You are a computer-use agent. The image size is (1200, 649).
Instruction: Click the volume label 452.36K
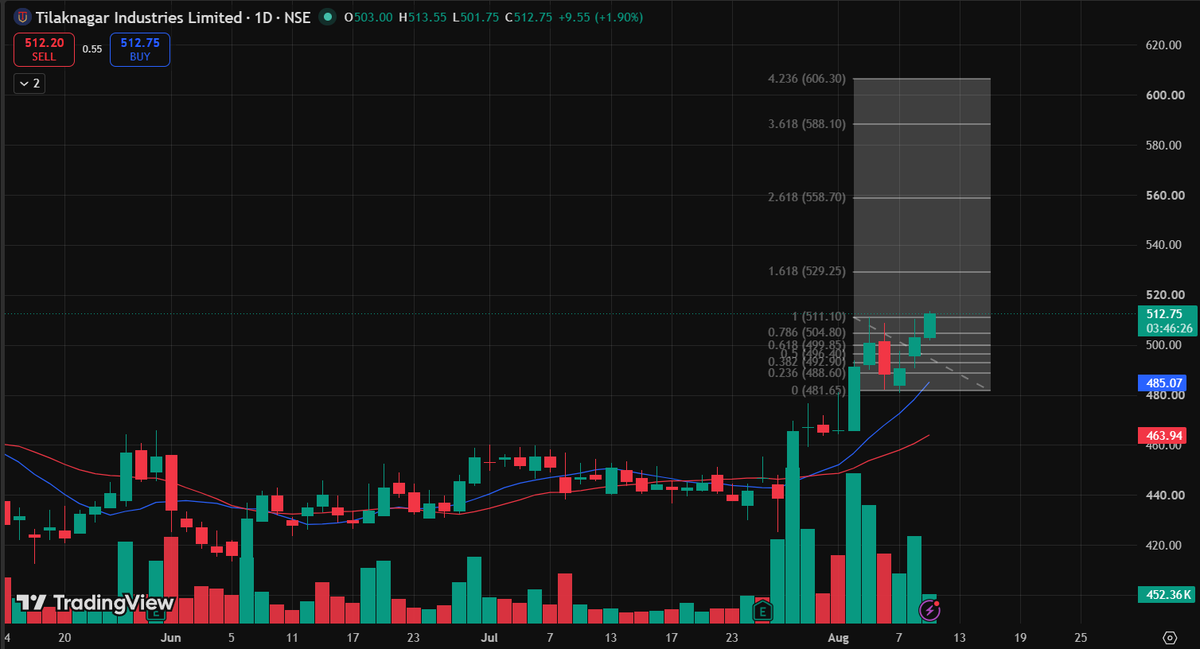(x=1166, y=595)
